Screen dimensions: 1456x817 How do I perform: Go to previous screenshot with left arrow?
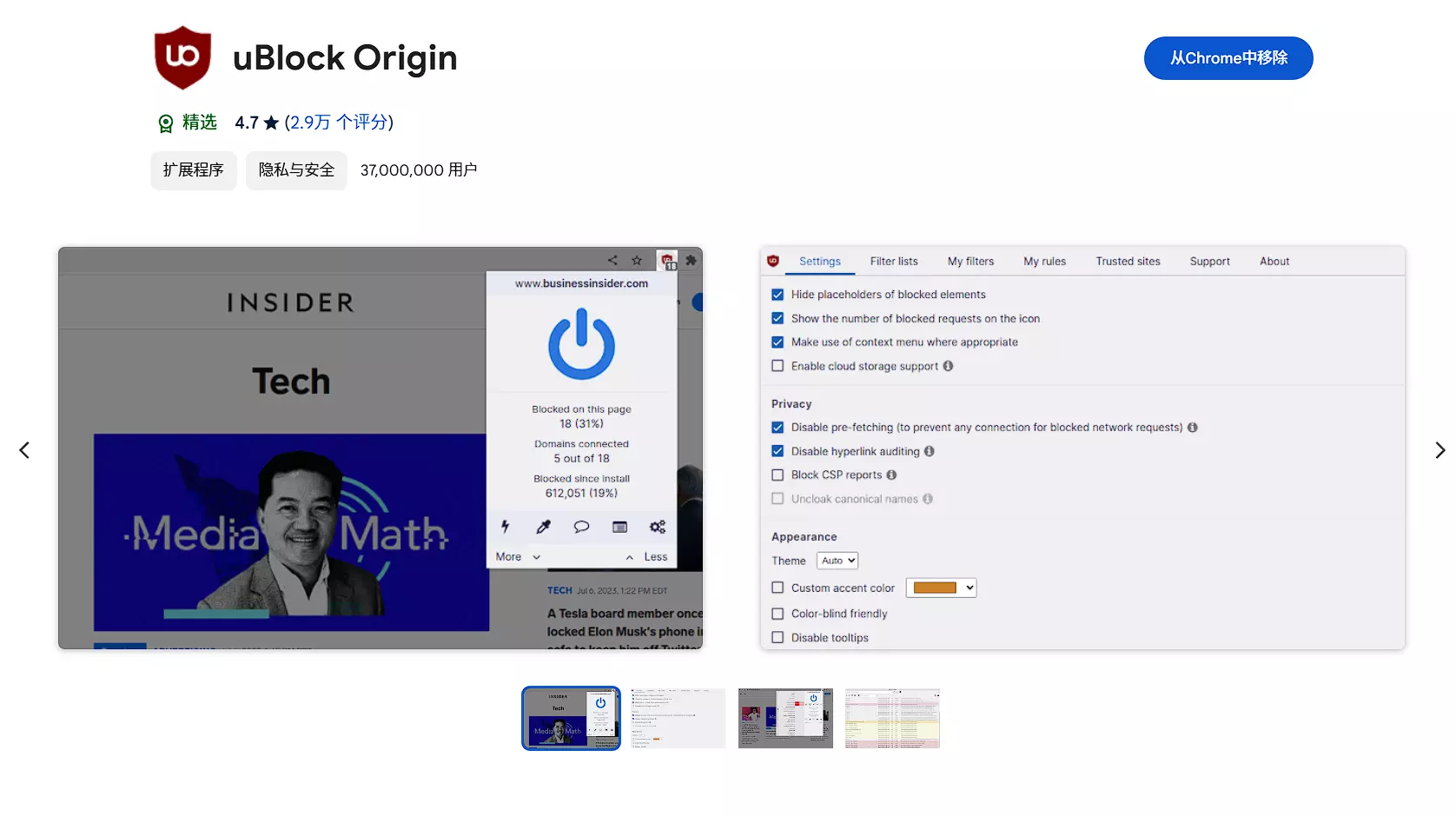24,450
